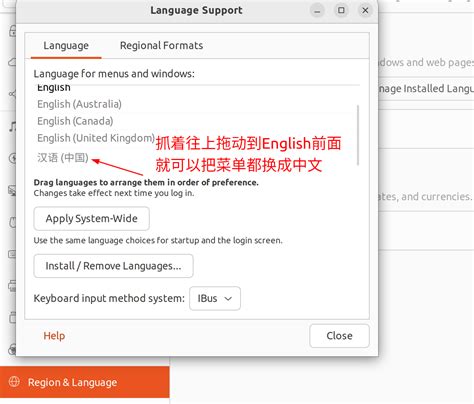Open Install / Remove Languages dialog
The height and width of the screenshot is (404, 474).
[113, 266]
